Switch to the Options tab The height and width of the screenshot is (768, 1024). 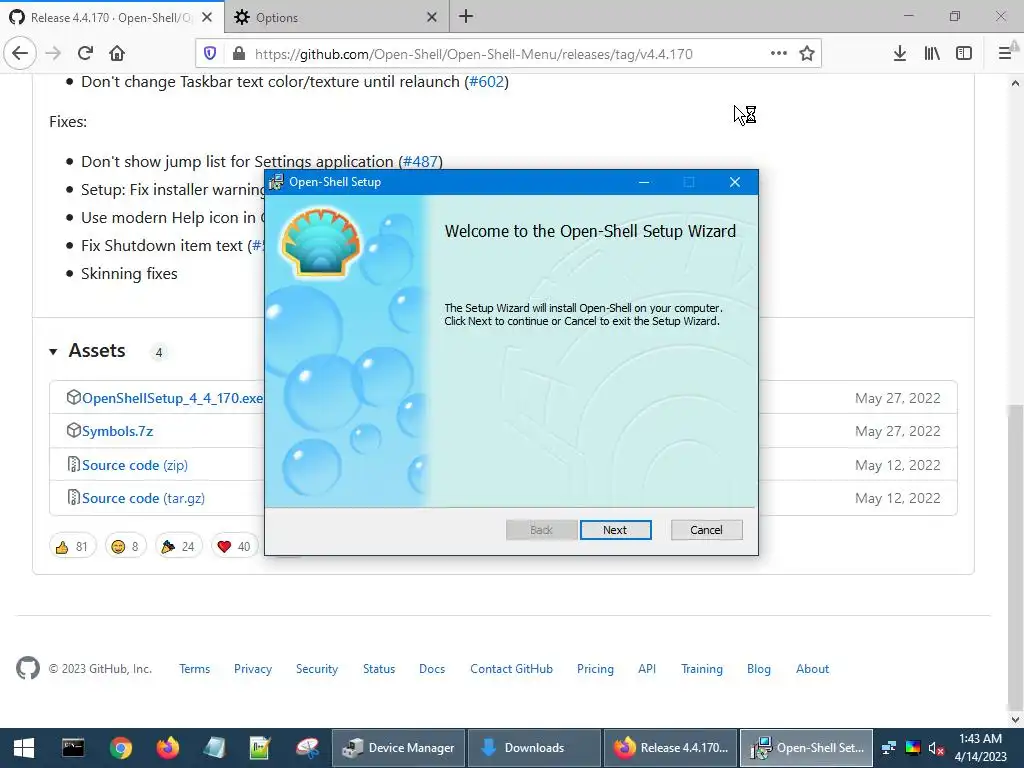click(x=336, y=17)
